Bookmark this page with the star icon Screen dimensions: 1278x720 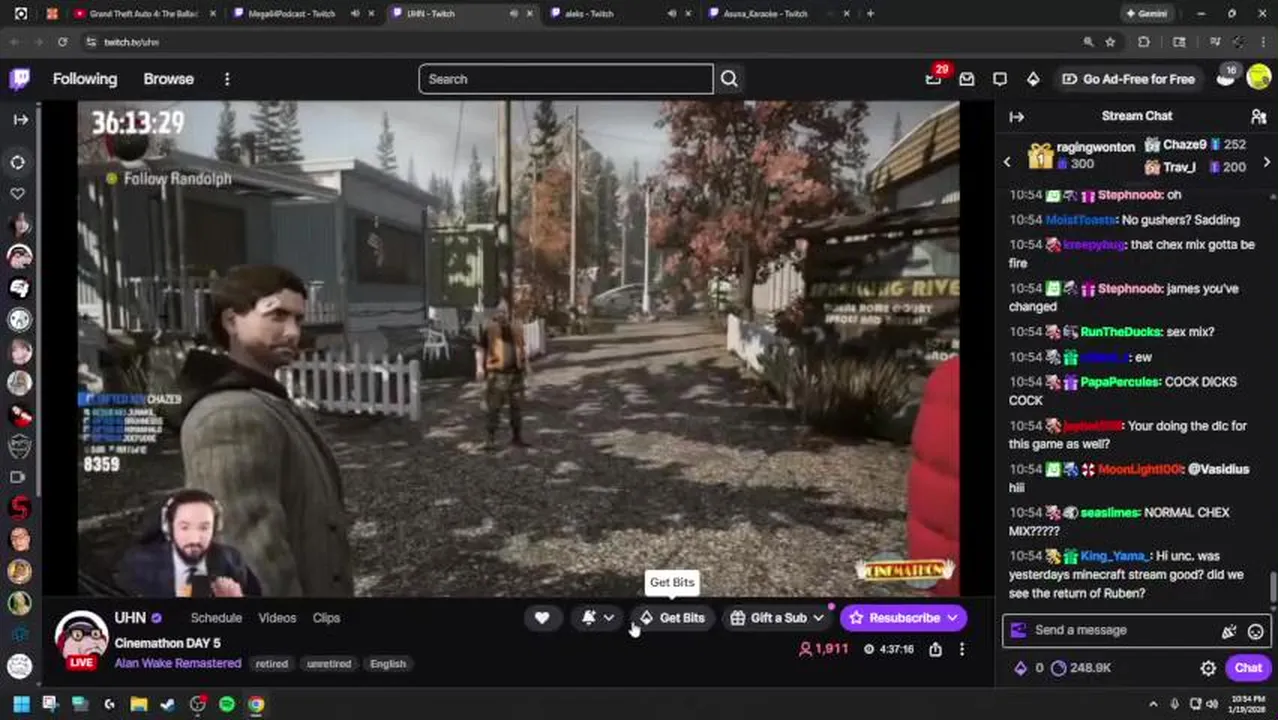1110,42
